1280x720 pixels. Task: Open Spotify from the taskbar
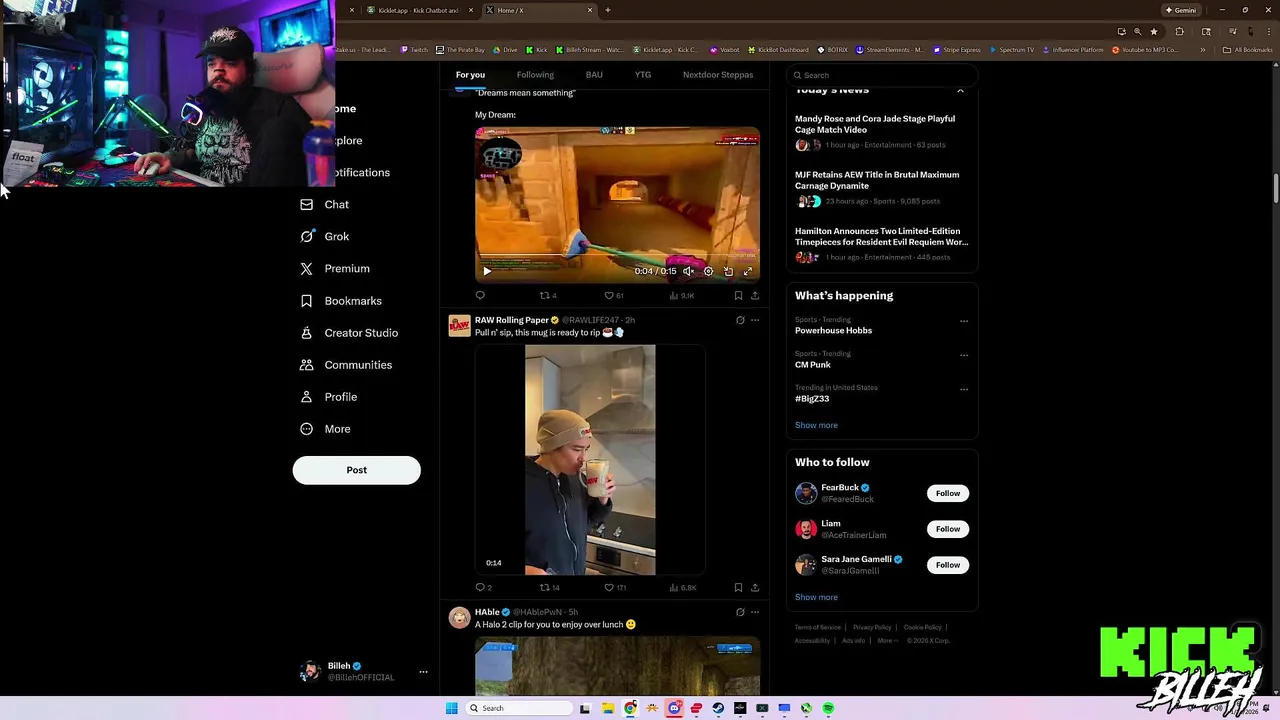coord(828,708)
